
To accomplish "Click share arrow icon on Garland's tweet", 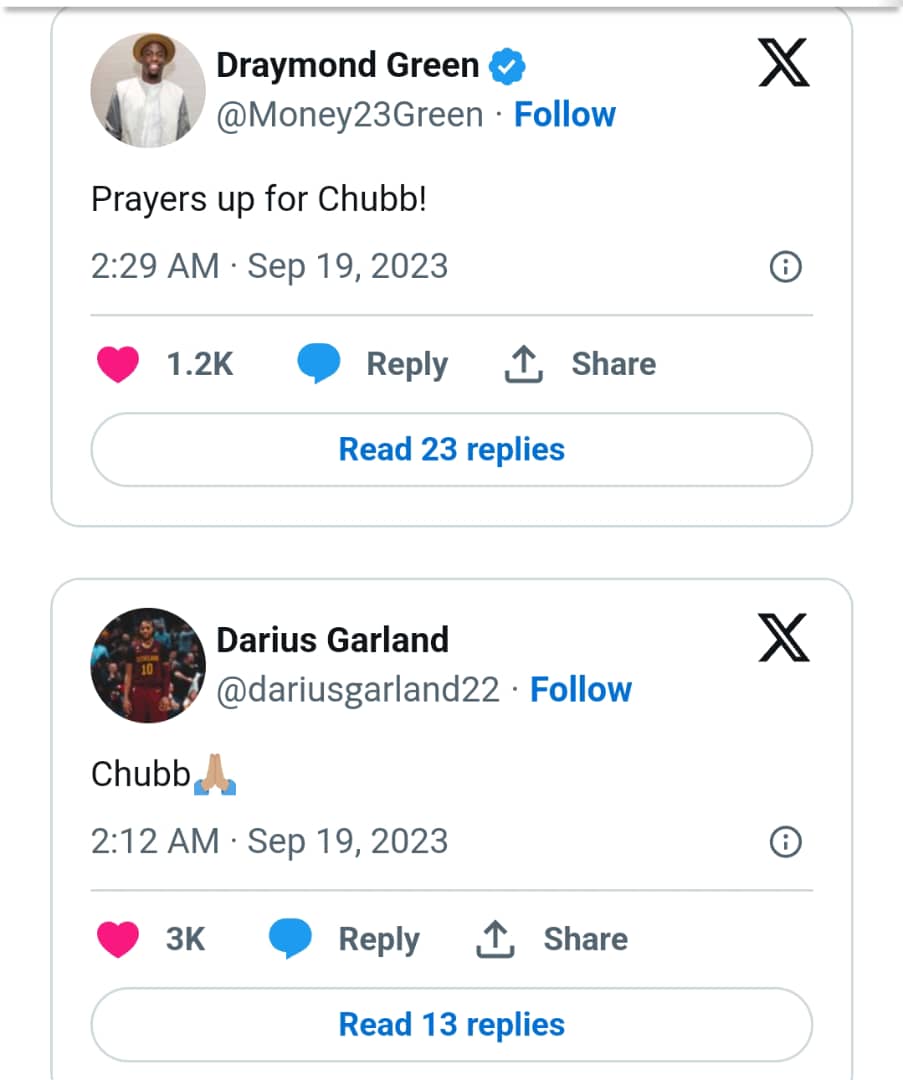I will click(495, 940).
